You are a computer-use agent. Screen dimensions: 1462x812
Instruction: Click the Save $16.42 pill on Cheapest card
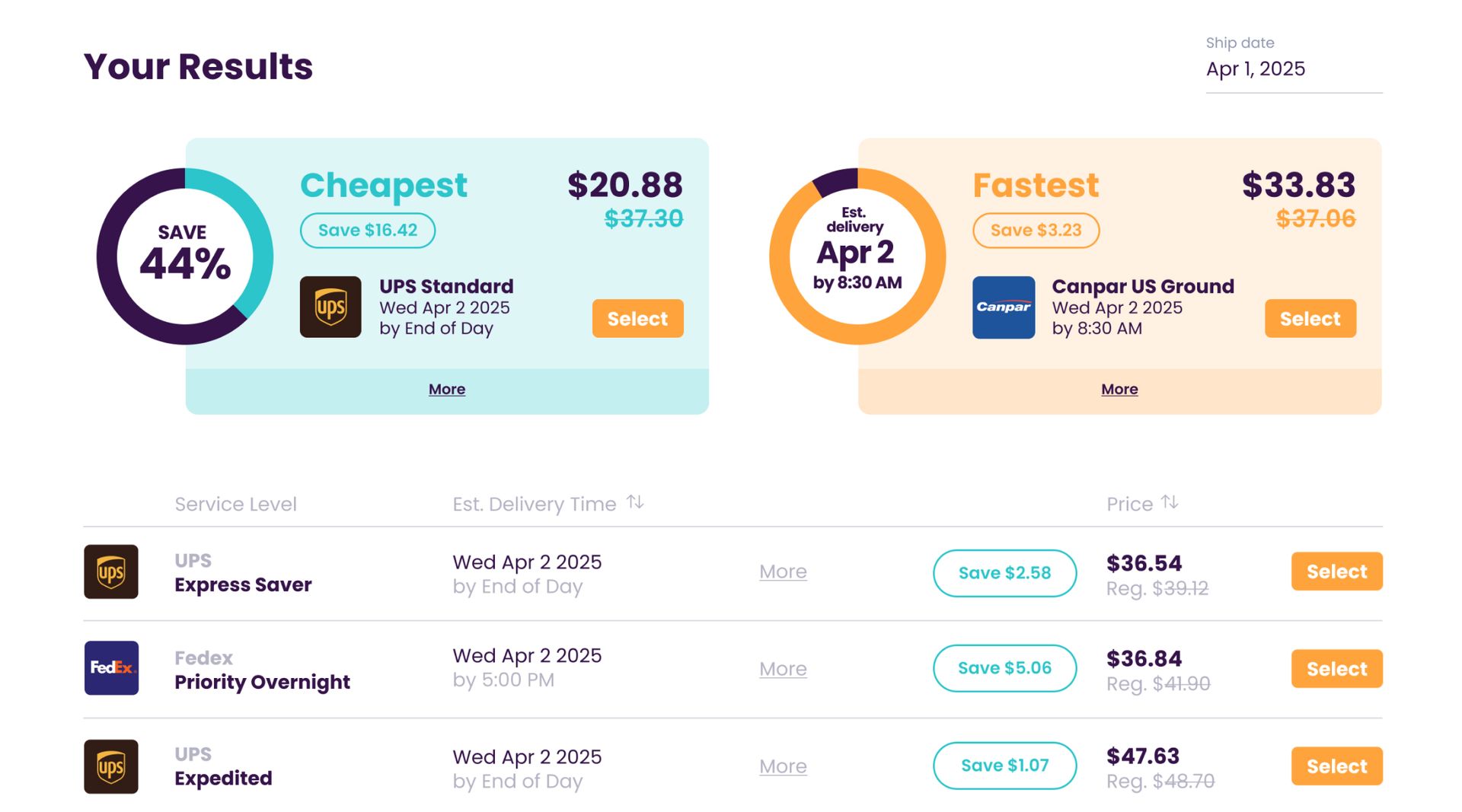click(x=368, y=230)
